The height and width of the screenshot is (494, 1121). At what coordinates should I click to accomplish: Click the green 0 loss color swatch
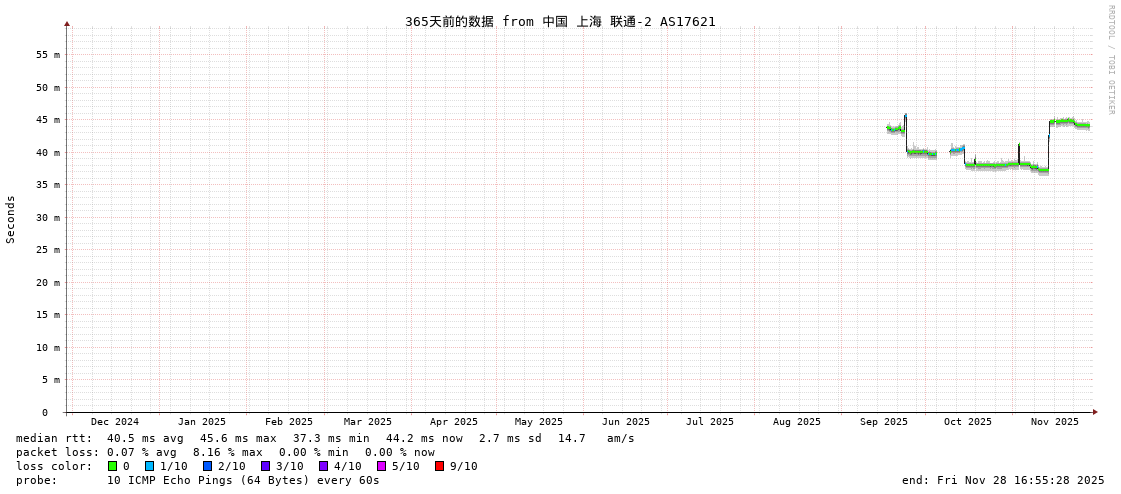(112, 466)
